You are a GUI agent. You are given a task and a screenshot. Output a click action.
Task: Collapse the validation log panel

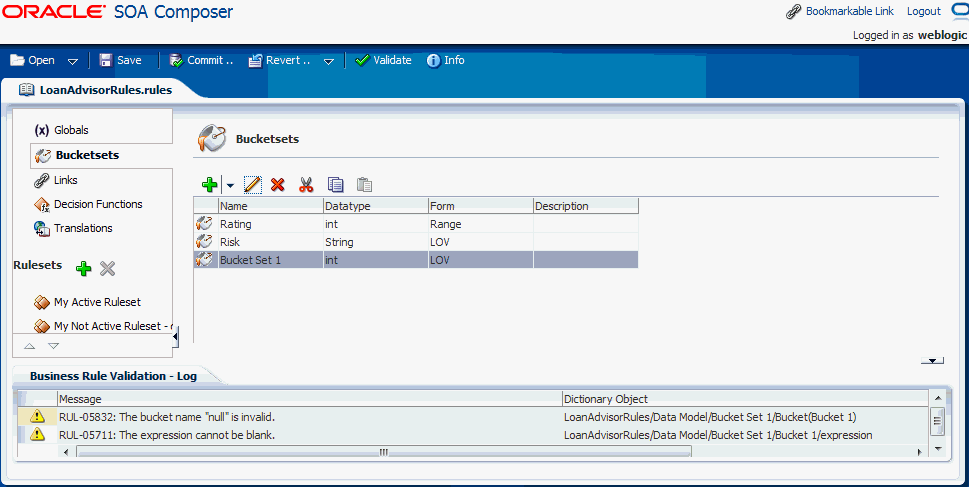click(x=932, y=360)
